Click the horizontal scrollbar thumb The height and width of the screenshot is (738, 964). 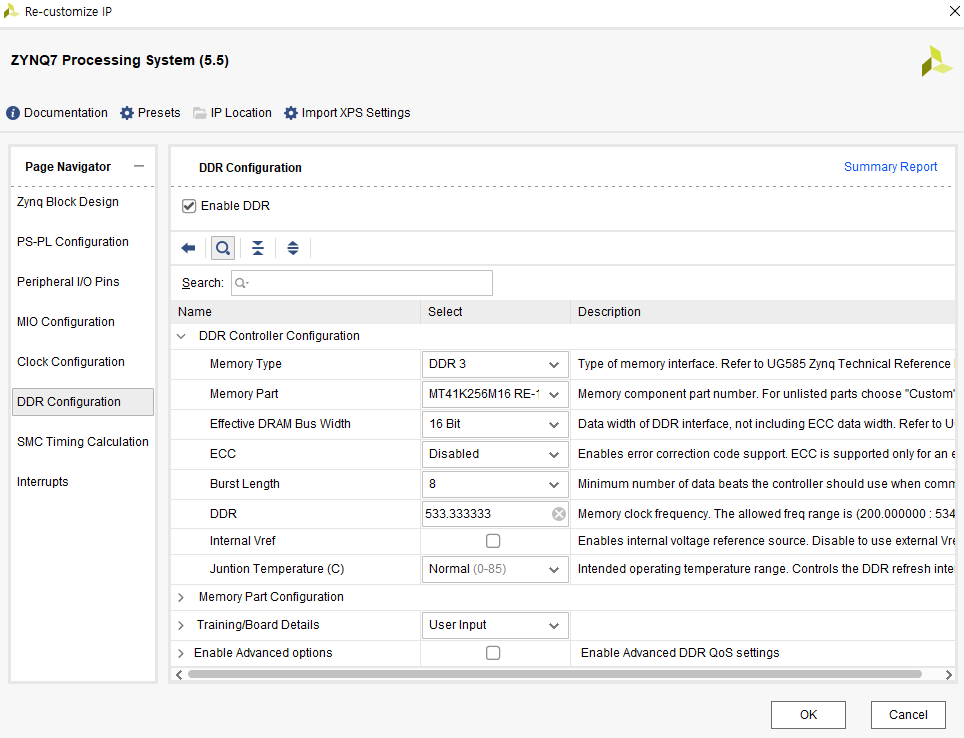click(x=555, y=674)
